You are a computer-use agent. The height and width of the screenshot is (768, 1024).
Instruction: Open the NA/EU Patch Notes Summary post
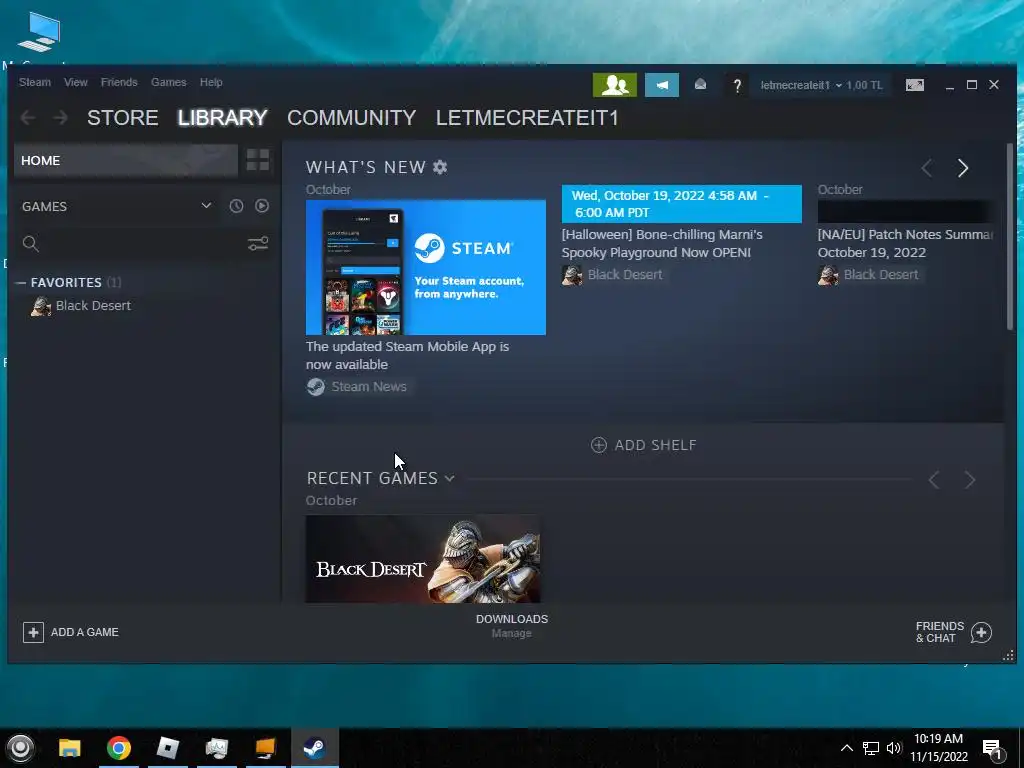tap(905, 244)
